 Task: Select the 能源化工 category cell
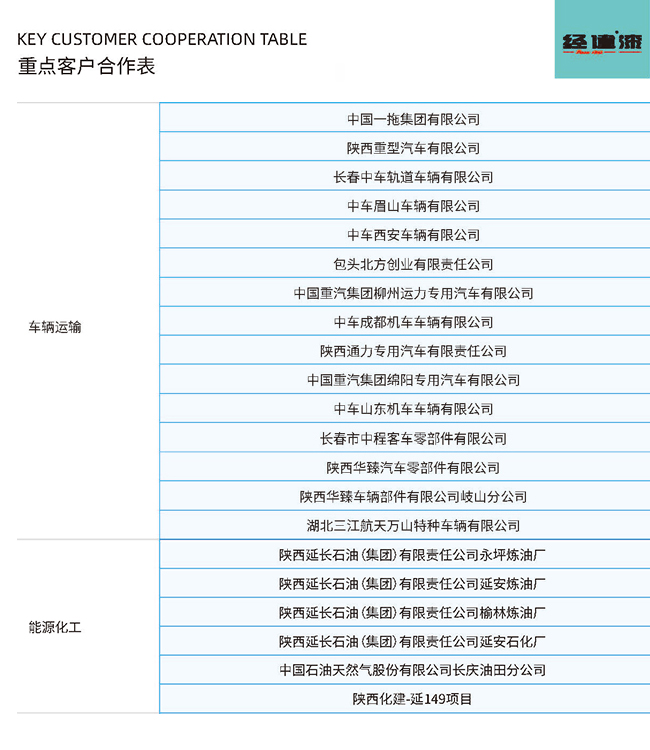coord(55,628)
